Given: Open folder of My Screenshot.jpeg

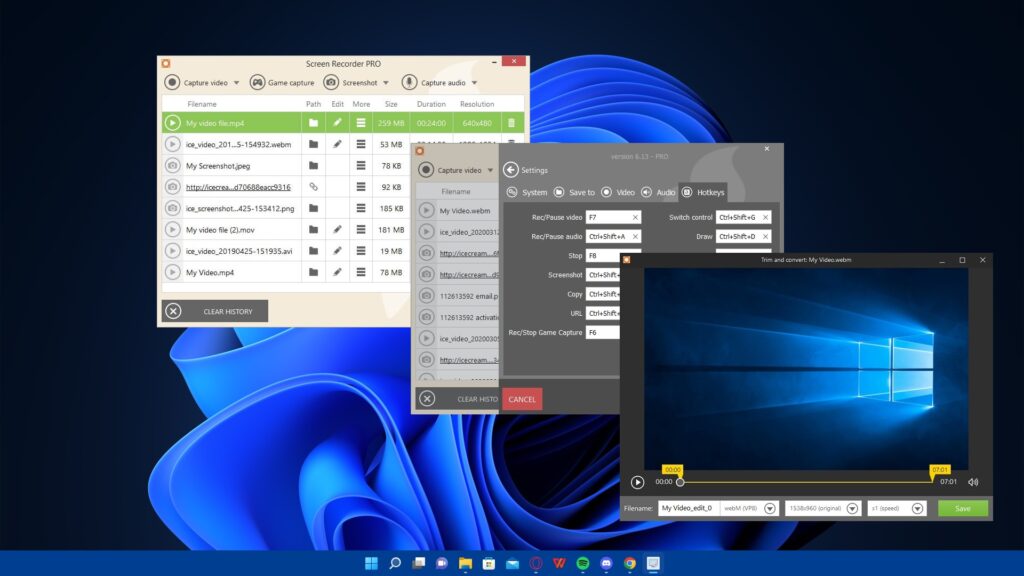Looking at the screenshot, I should [x=313, y=166].
